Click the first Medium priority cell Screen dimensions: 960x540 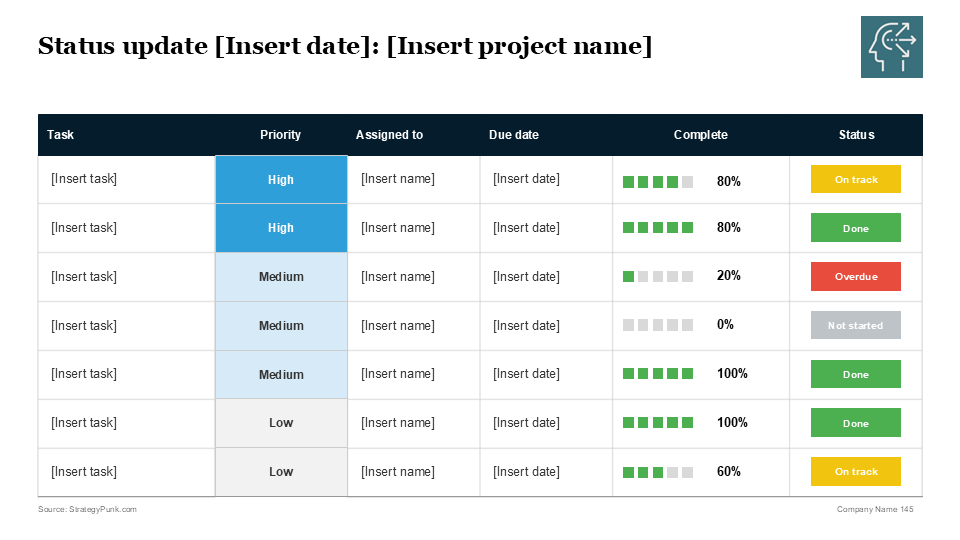(x=281, y=277)
